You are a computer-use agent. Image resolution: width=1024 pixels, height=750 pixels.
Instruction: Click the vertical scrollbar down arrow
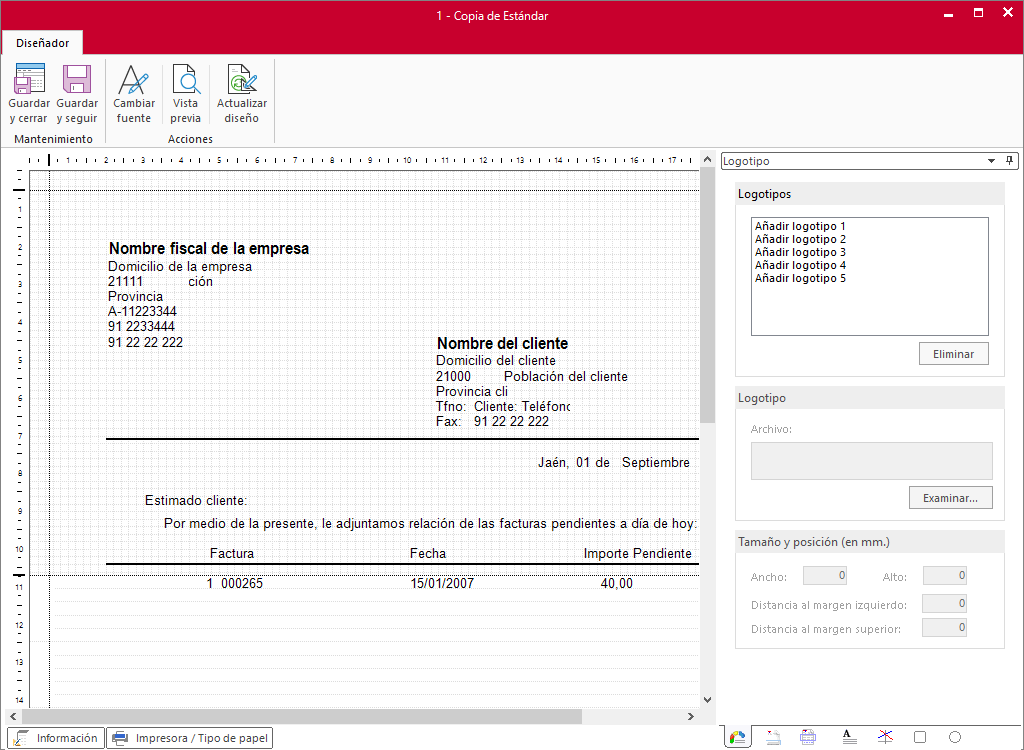pyautogui.click(x=707, y=700)
